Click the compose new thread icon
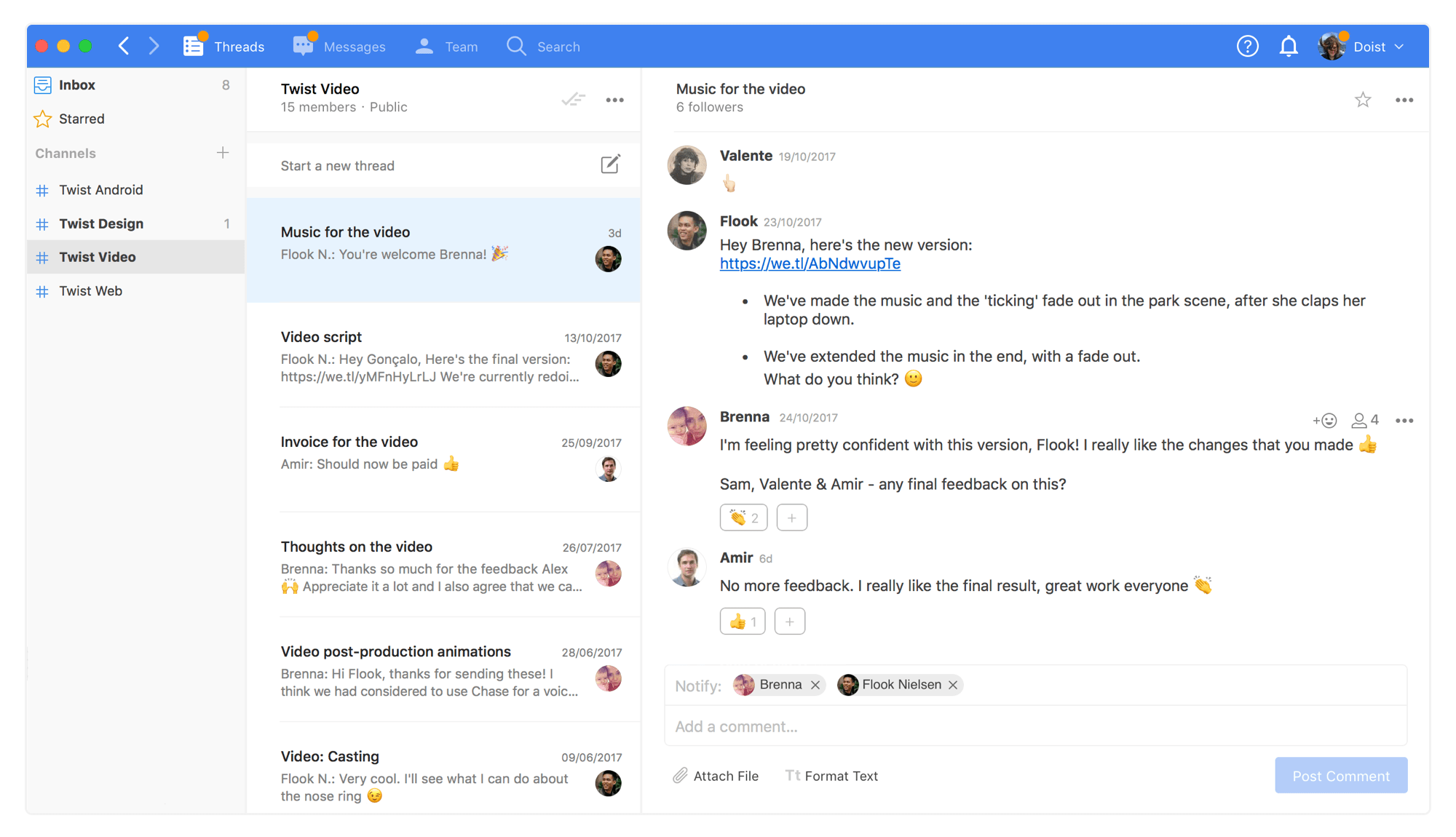Screen dimensions: 1456x837 (x=610, y=164)
